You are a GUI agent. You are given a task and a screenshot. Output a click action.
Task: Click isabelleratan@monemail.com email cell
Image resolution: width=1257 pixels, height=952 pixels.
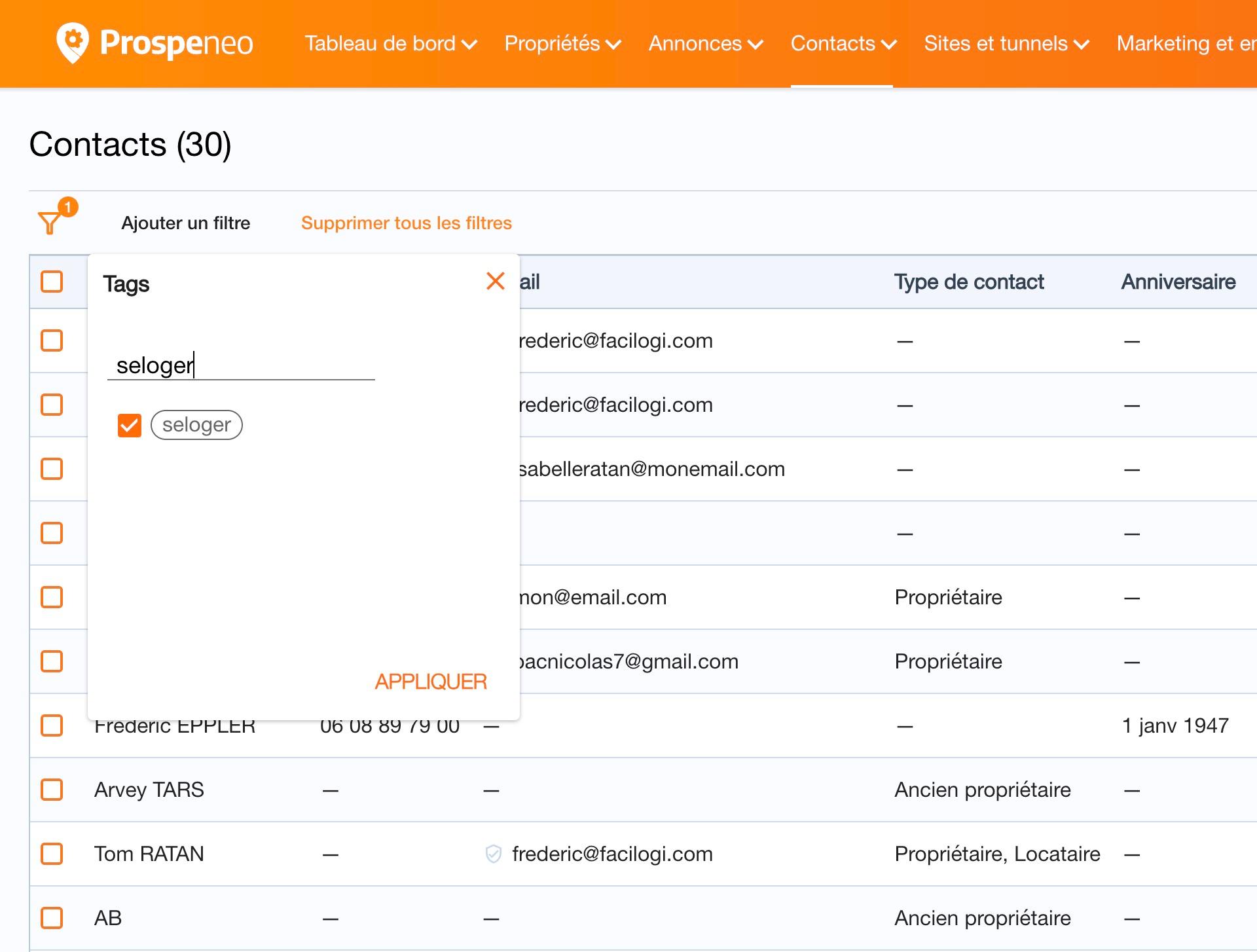pyautogui.click(x=652, y=469)
